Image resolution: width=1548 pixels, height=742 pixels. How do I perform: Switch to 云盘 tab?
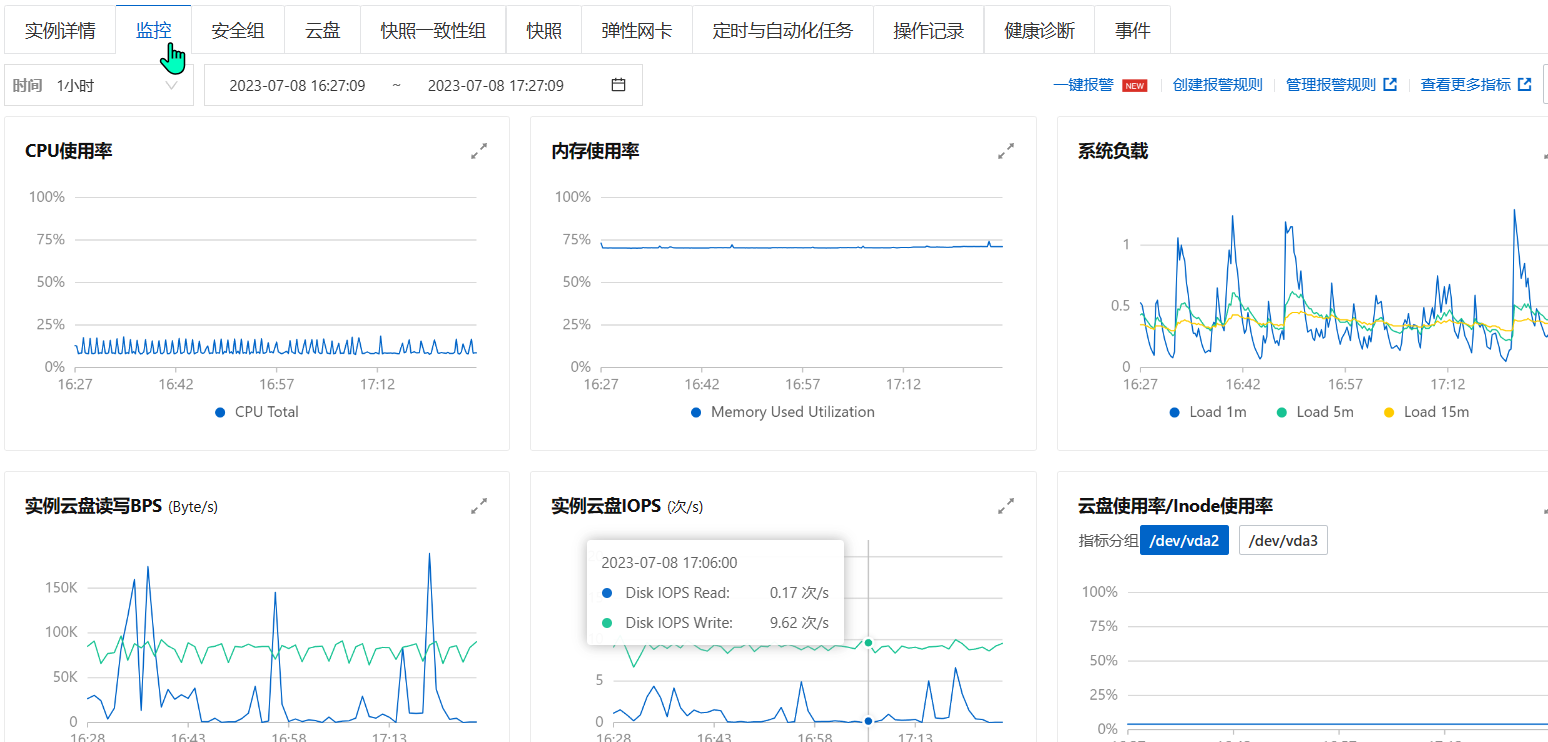click(323, 31)
